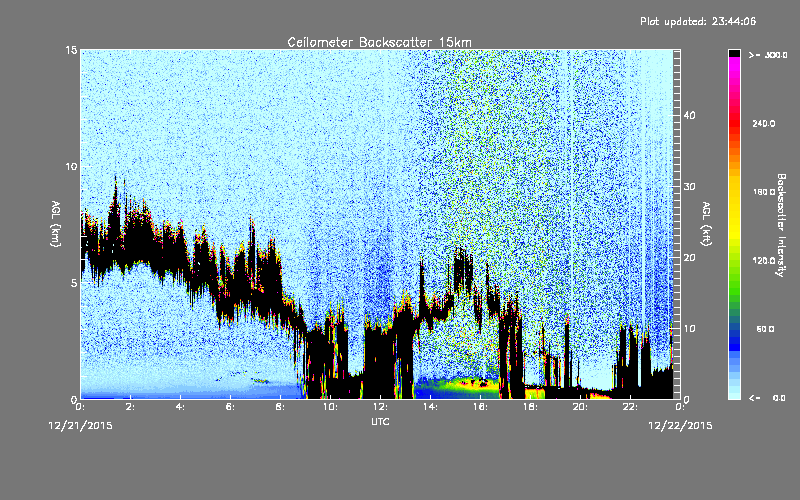
Task: Click the 30 kft tick label
Action: pyautogui.click(x=689, y=186)
